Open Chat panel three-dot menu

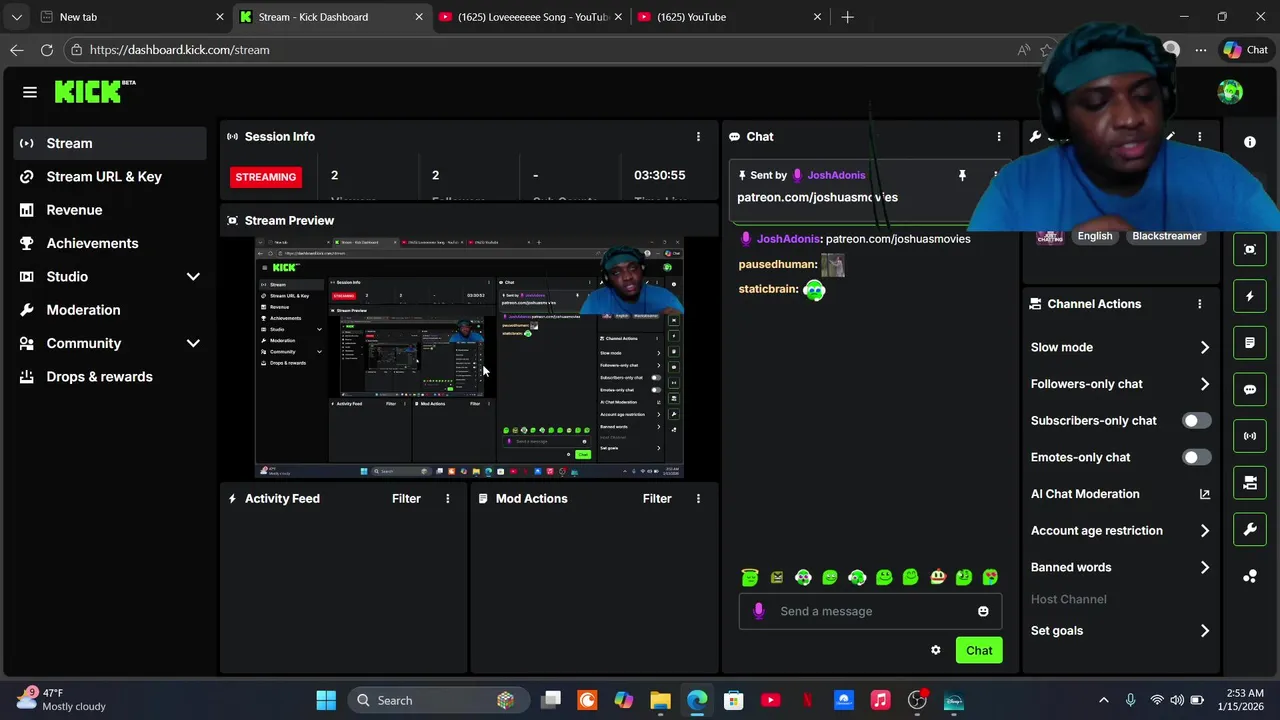pos(998,136)
